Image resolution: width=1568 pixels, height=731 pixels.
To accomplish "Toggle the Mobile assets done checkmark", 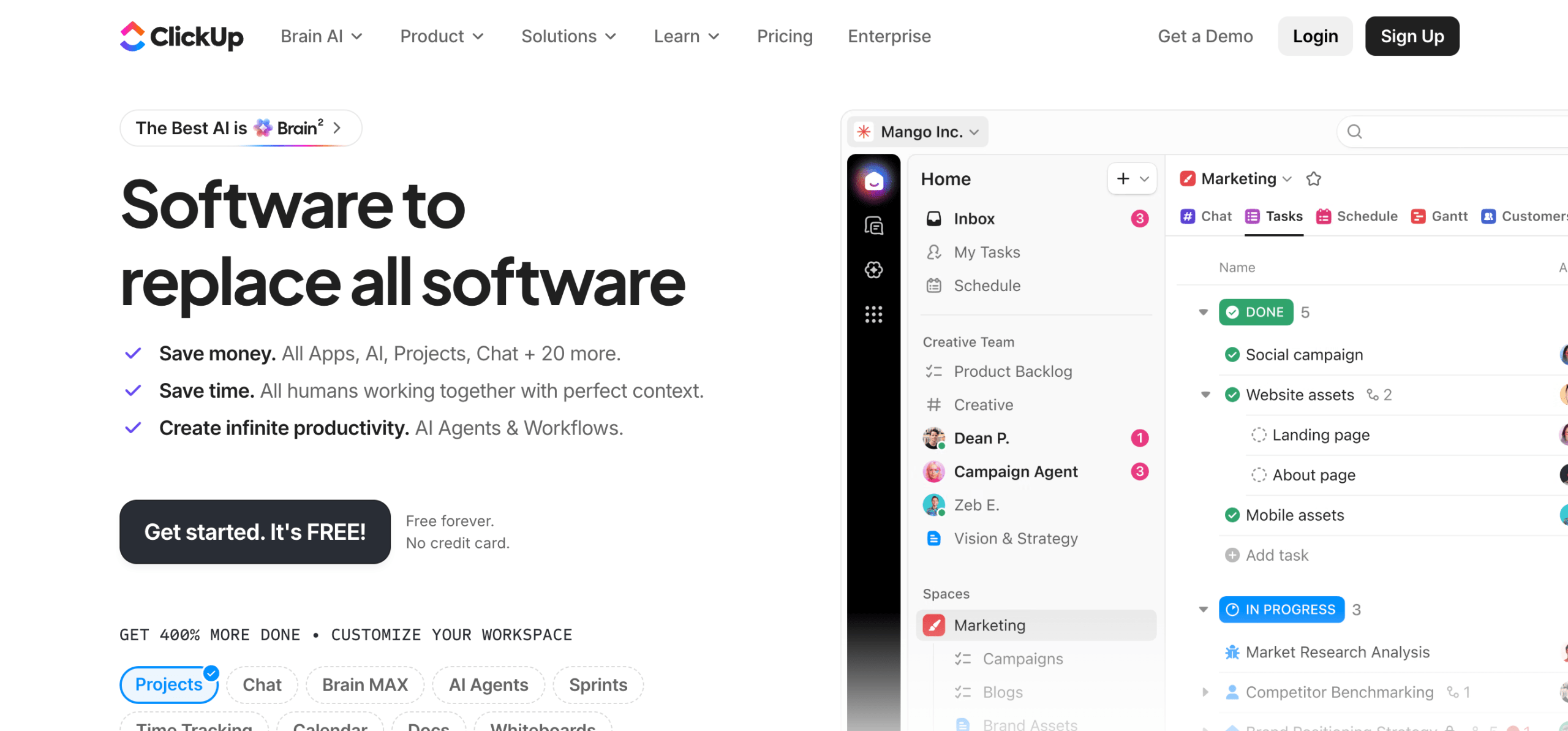I will click(1232, 515).
